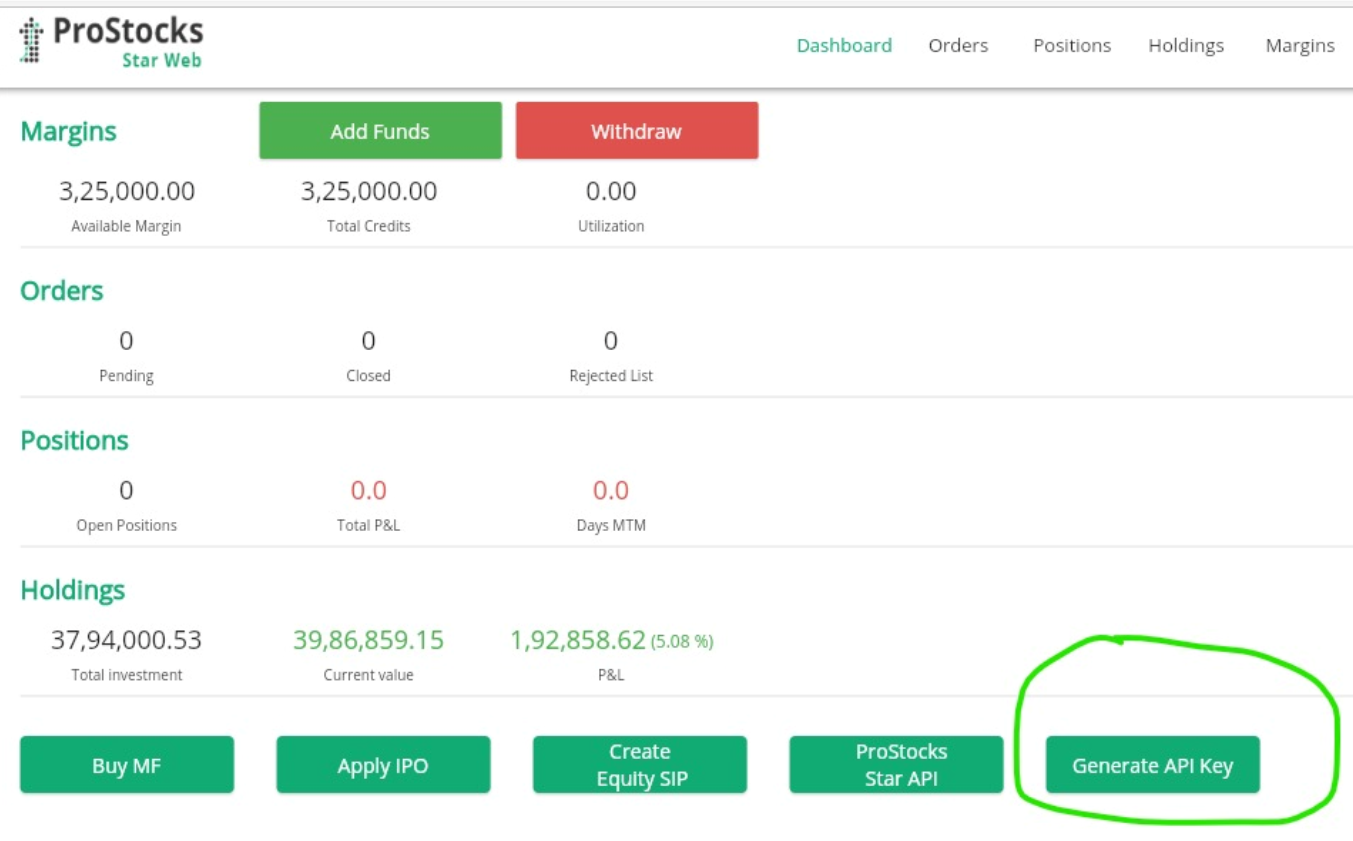
Task: Click Current value 39,86,859.15
Action: 368,640
